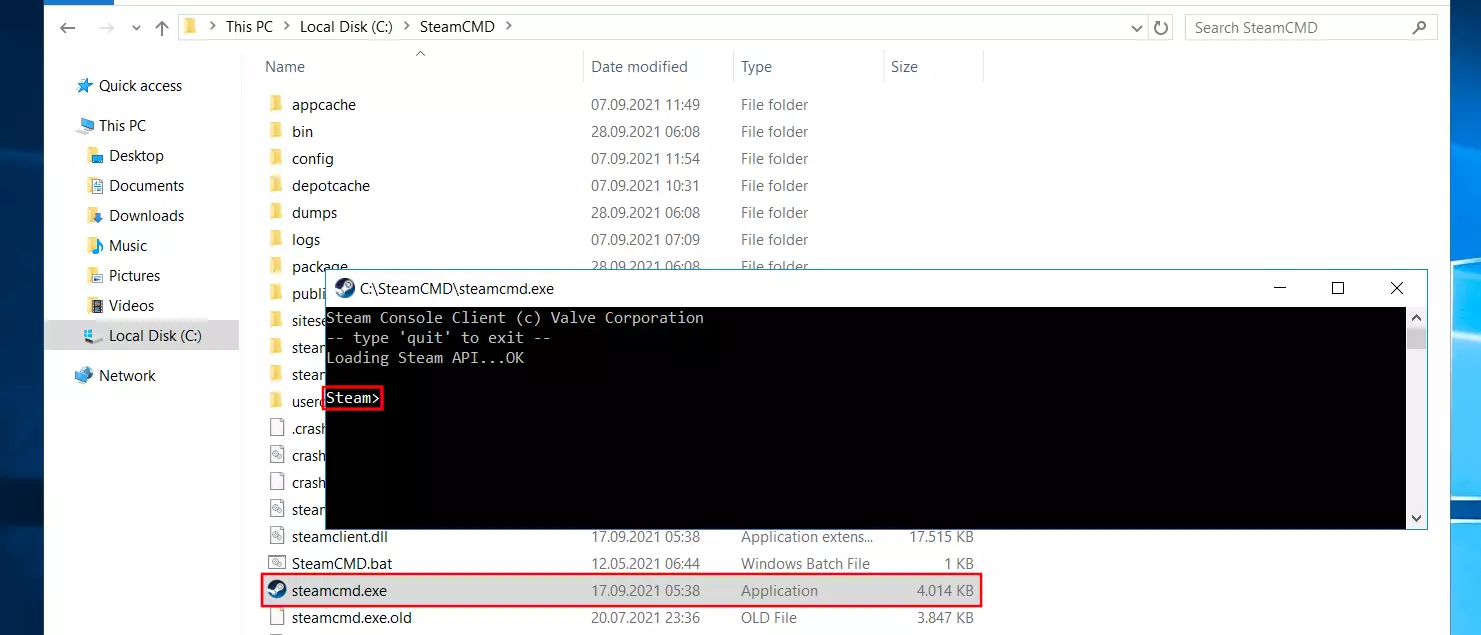
Task: Expand the chevron after This PC breadcrumb
Action: click(286, 27)
